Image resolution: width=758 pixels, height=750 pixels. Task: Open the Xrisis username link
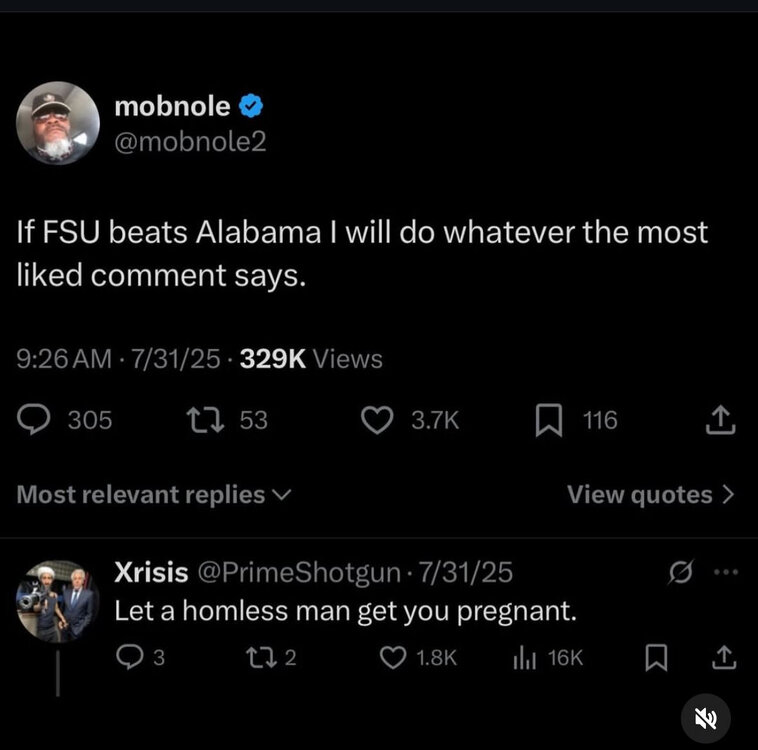[151, 572]
